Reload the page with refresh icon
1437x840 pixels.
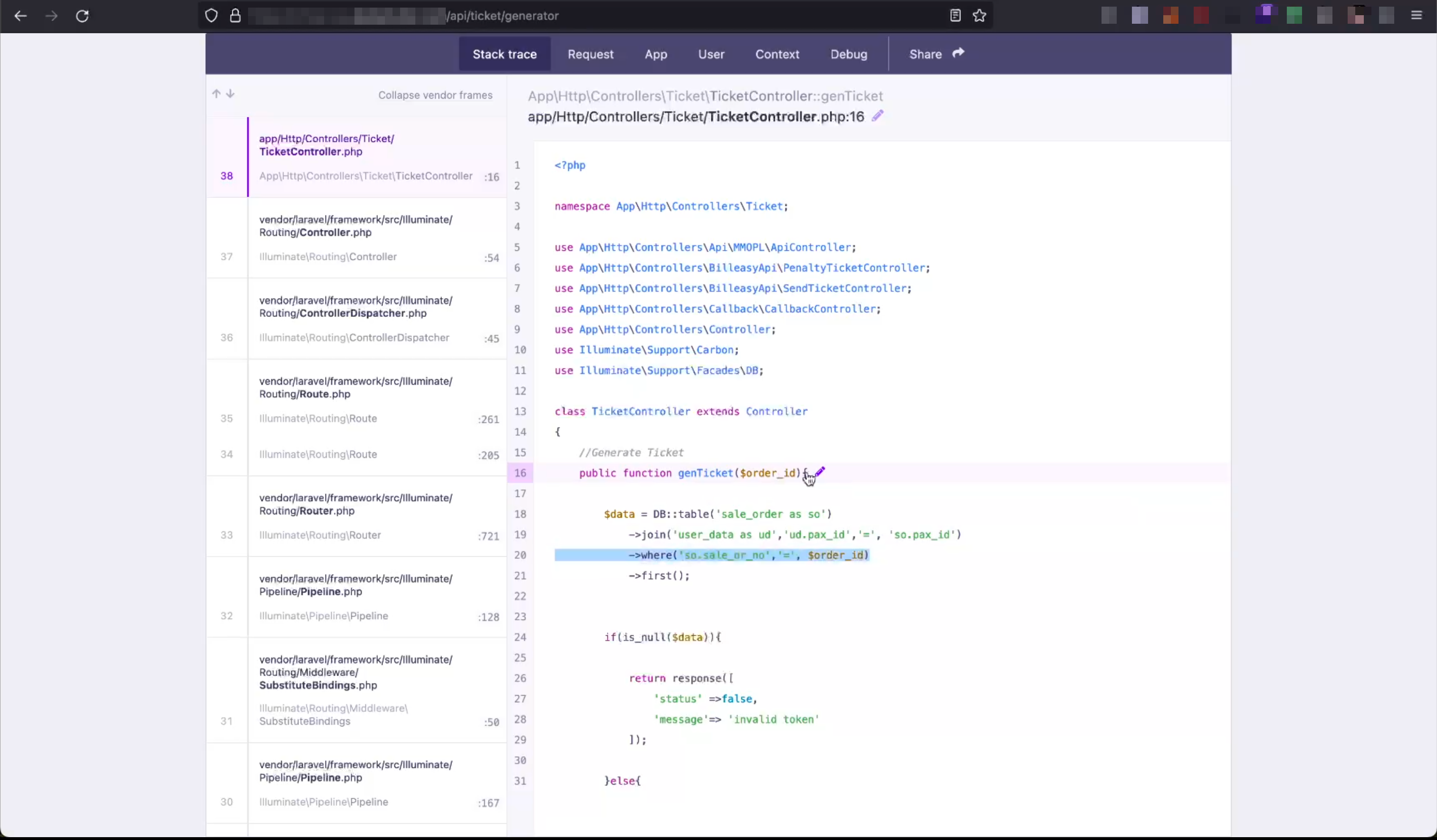(x=82, y=16)
